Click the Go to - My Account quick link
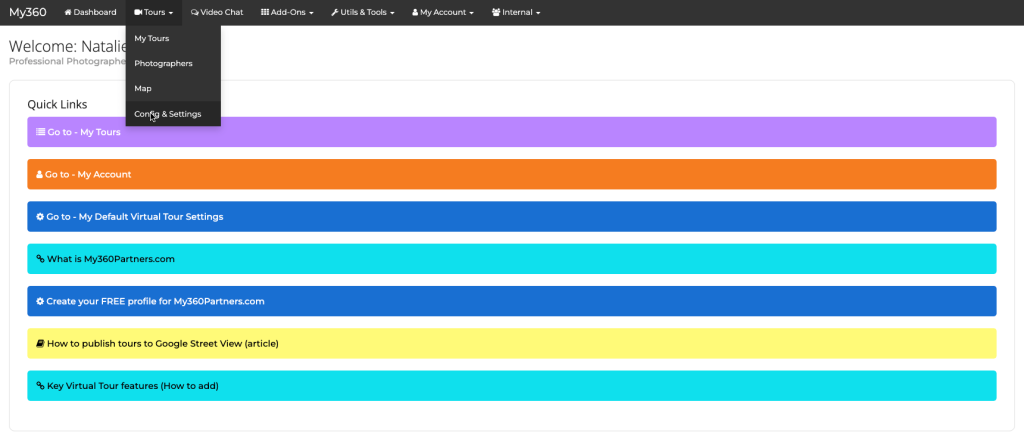The width and height of the screenshot is (1024, 442). click(511, 174)
